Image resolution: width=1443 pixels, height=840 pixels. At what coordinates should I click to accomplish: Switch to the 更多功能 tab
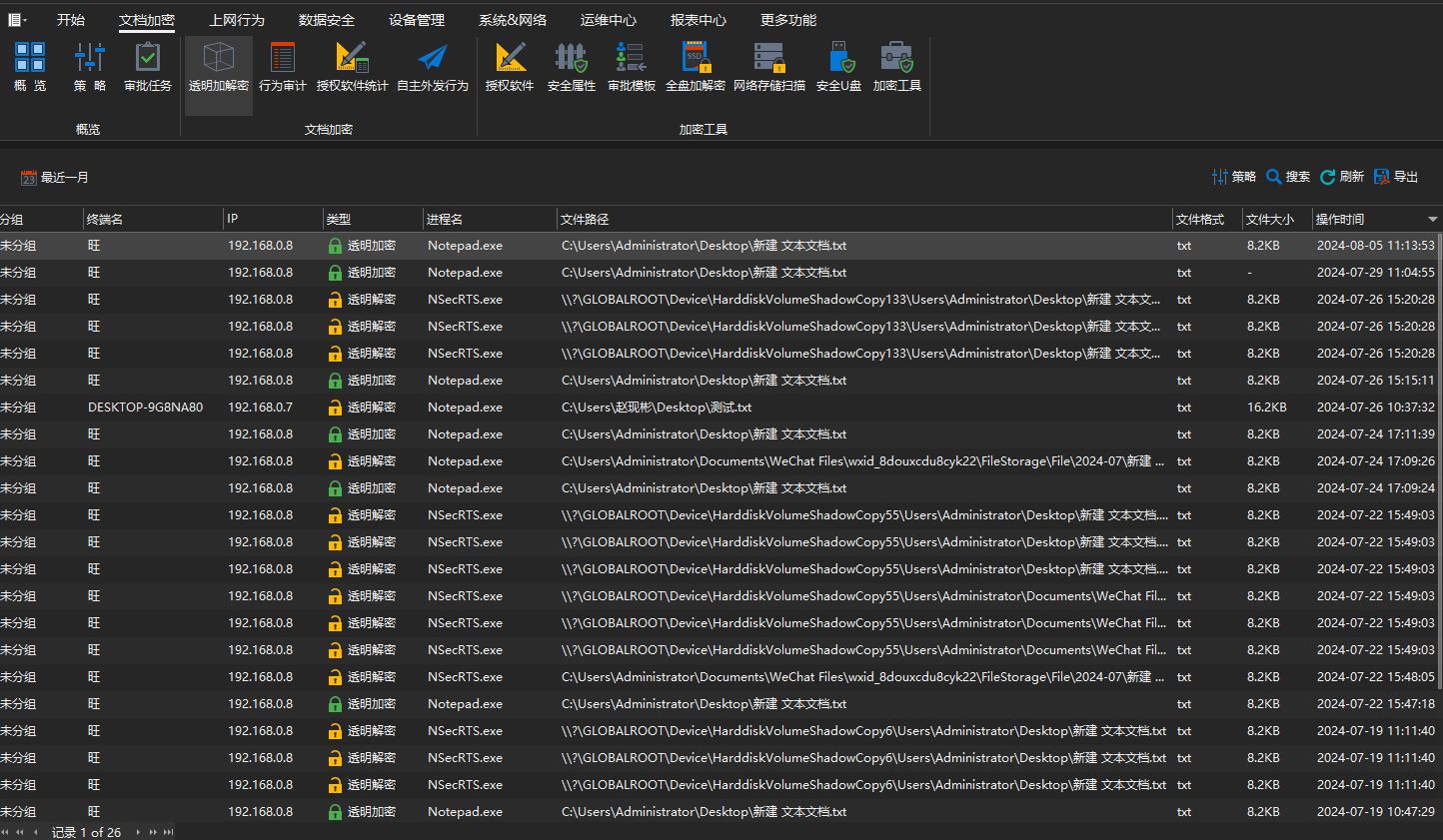(x=788, y=20)
